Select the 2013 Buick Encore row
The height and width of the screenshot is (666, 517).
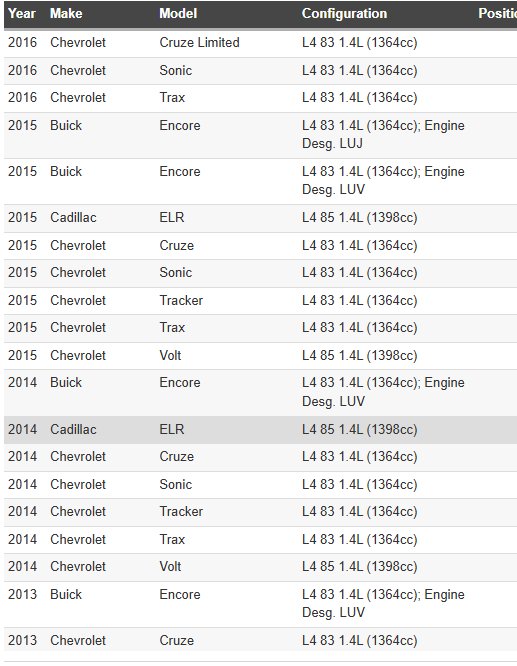(x=260, y=604)
